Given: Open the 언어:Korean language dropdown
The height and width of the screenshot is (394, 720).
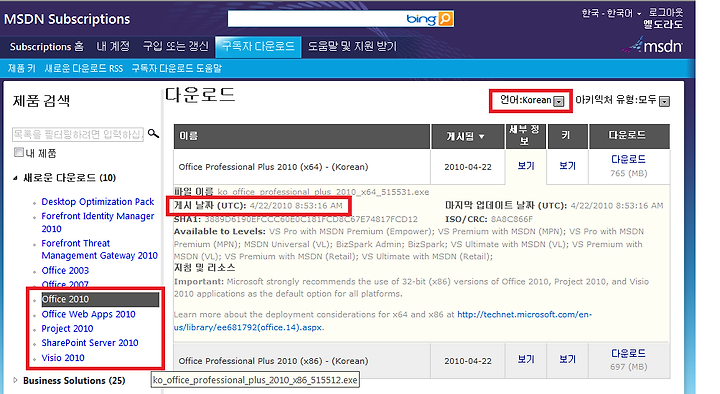Looking at the screenshot, I should (558, 101).
